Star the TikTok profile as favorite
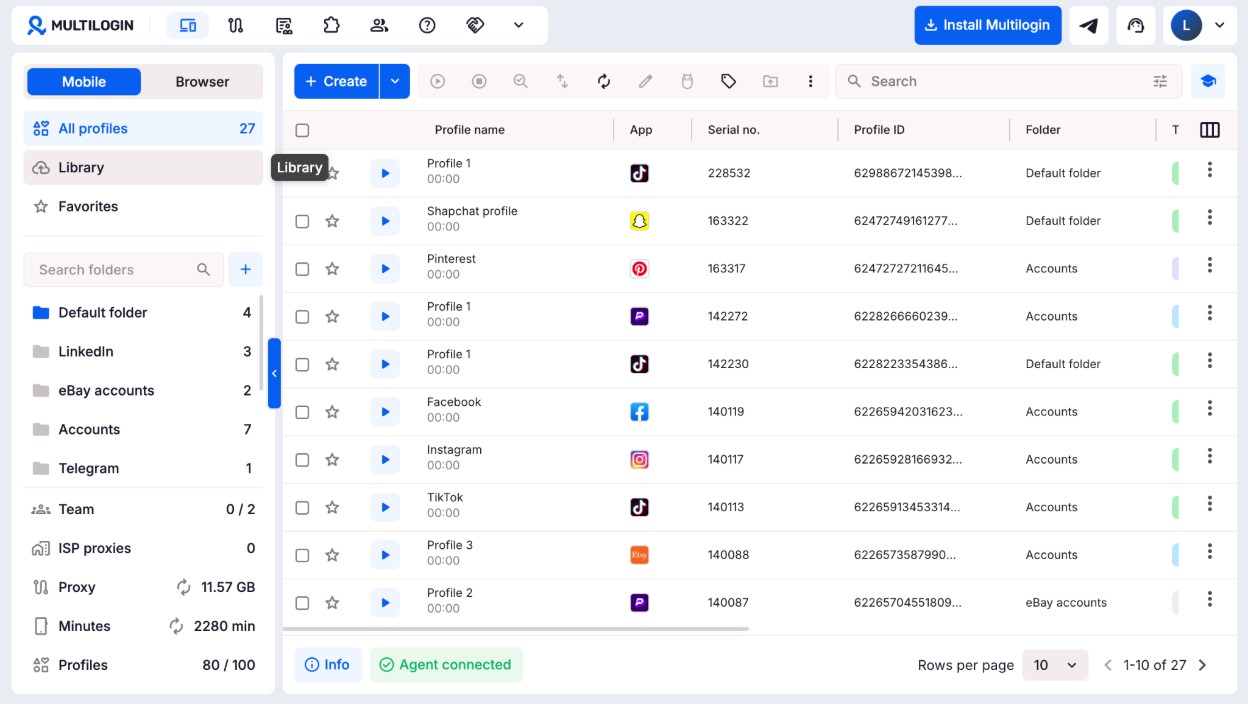Image resolution: width=1248 pixels, height=707 pixels. click(332, 507)
